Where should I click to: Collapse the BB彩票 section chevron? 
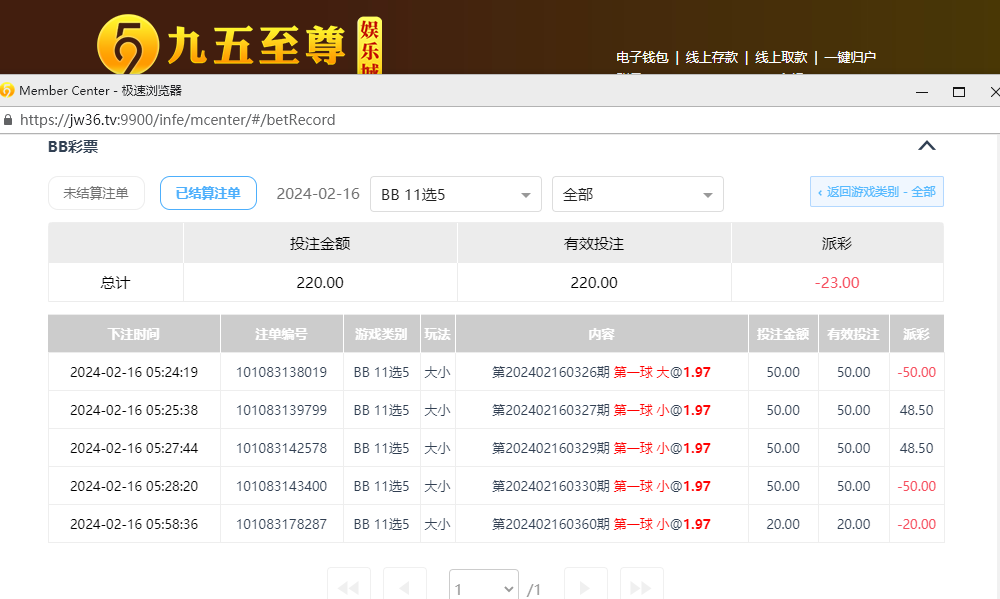coord(927,146)
